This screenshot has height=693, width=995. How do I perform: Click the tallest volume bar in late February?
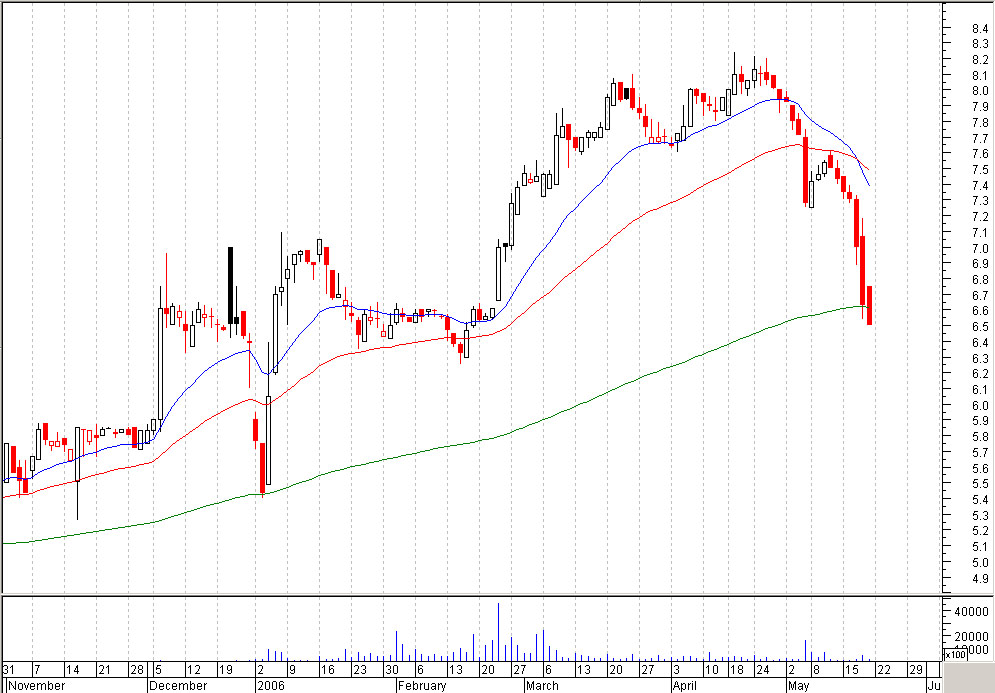pyautogui.click(x=499, y=632)
